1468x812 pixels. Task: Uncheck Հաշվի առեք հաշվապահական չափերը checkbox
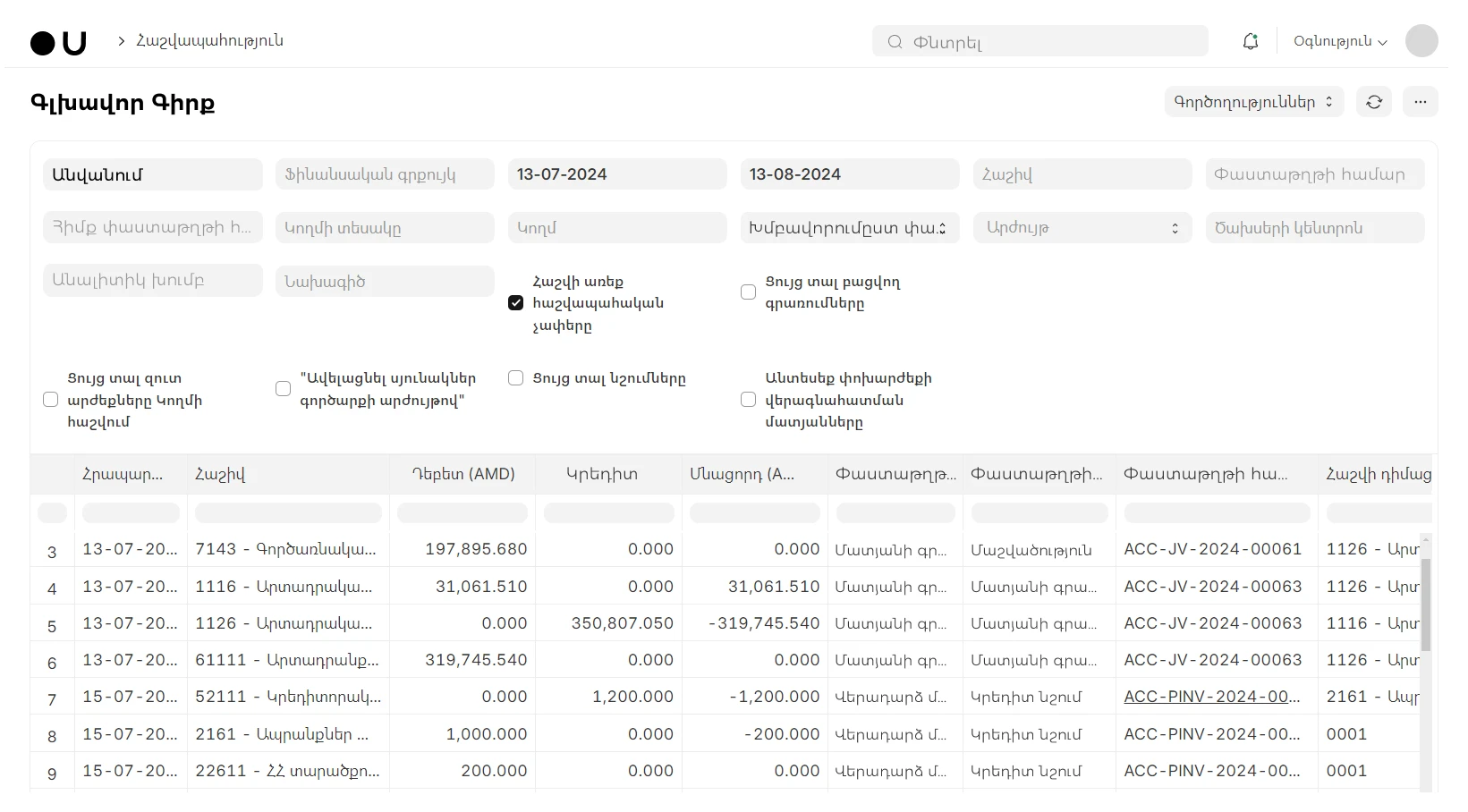click(x=516, y=303)
